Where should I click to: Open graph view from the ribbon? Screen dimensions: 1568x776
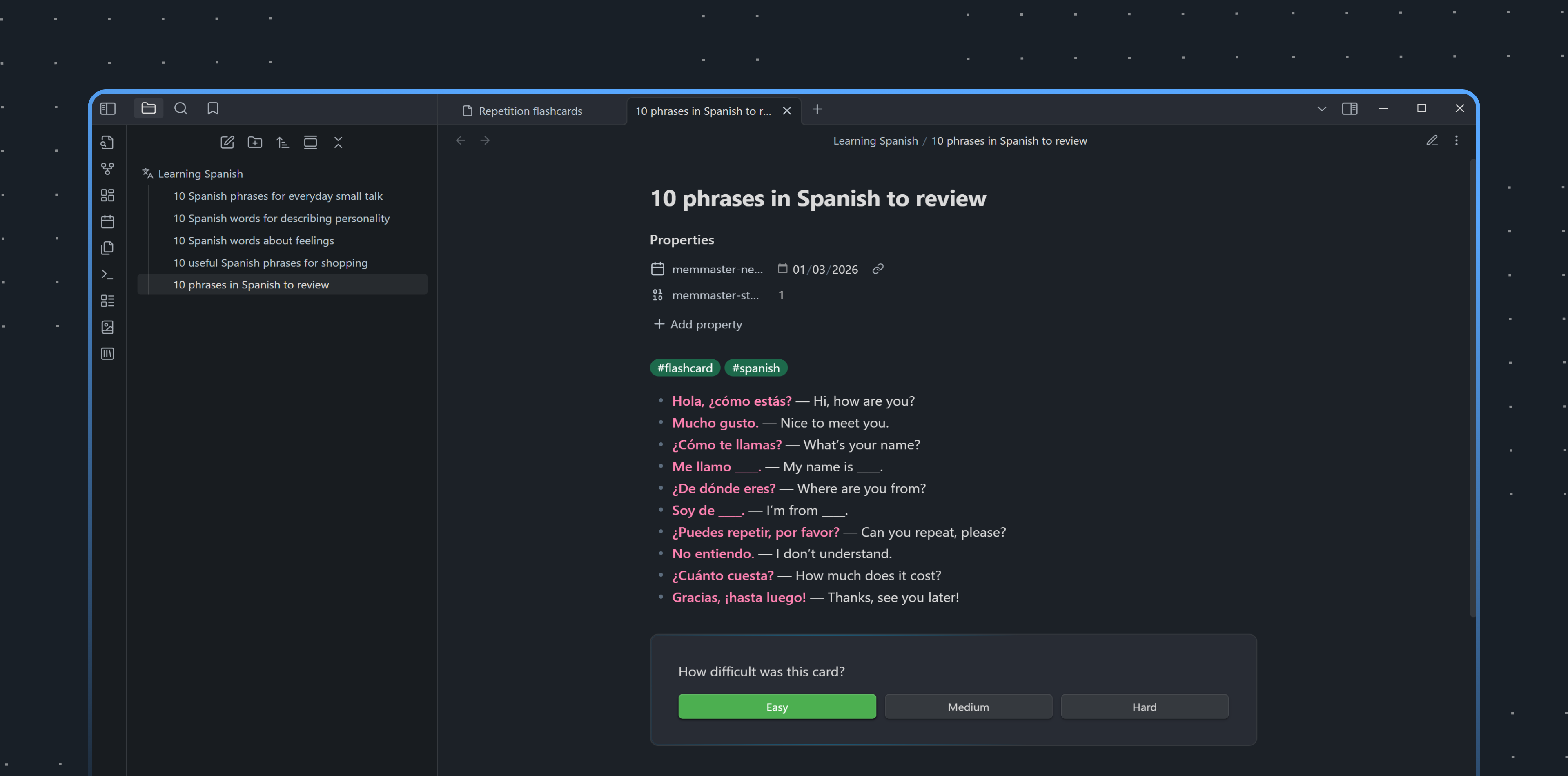[x=107, y=169]
